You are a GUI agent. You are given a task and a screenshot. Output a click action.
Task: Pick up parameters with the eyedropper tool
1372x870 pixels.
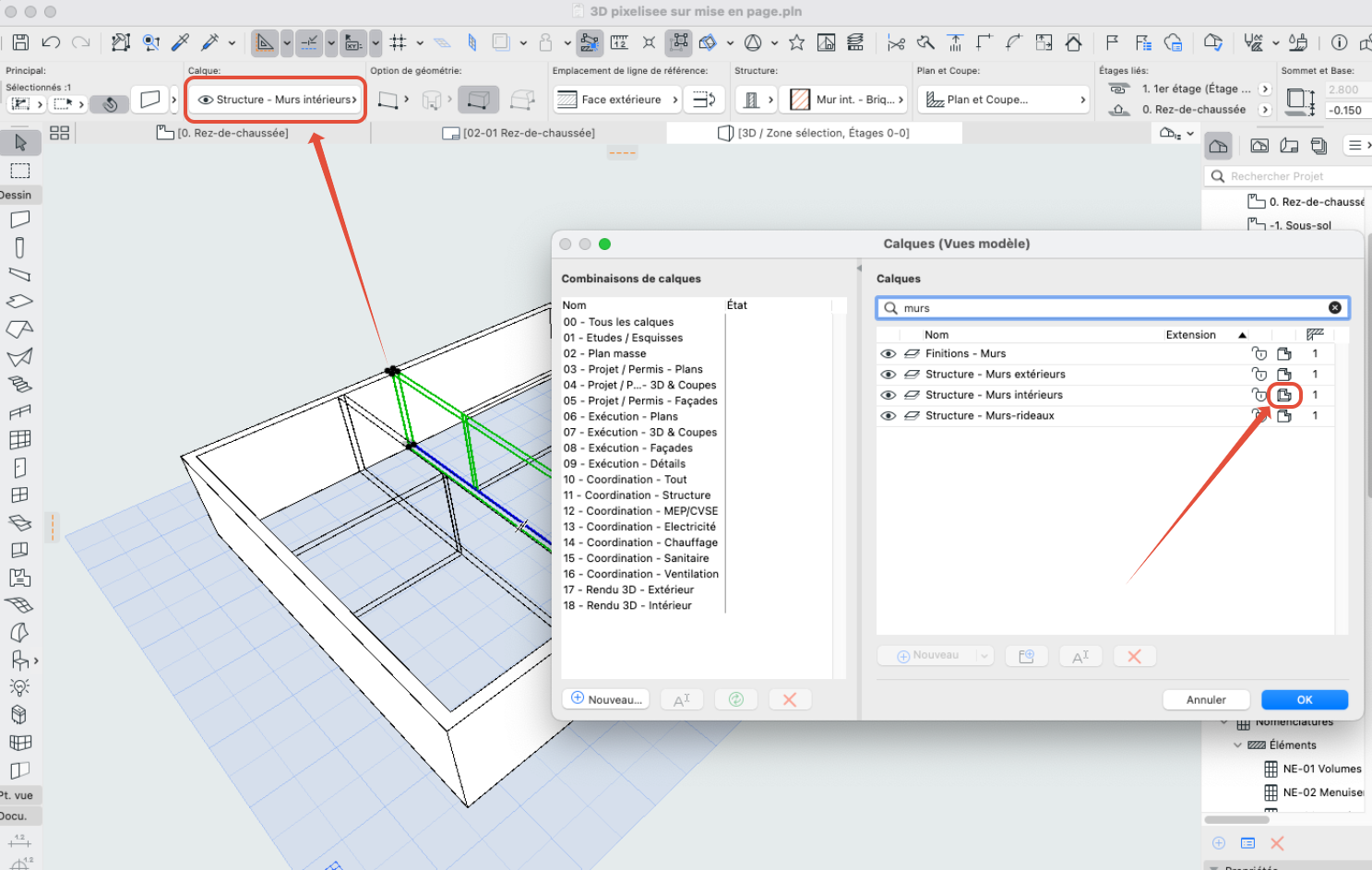pyautogui.click(x=181, y=42)
